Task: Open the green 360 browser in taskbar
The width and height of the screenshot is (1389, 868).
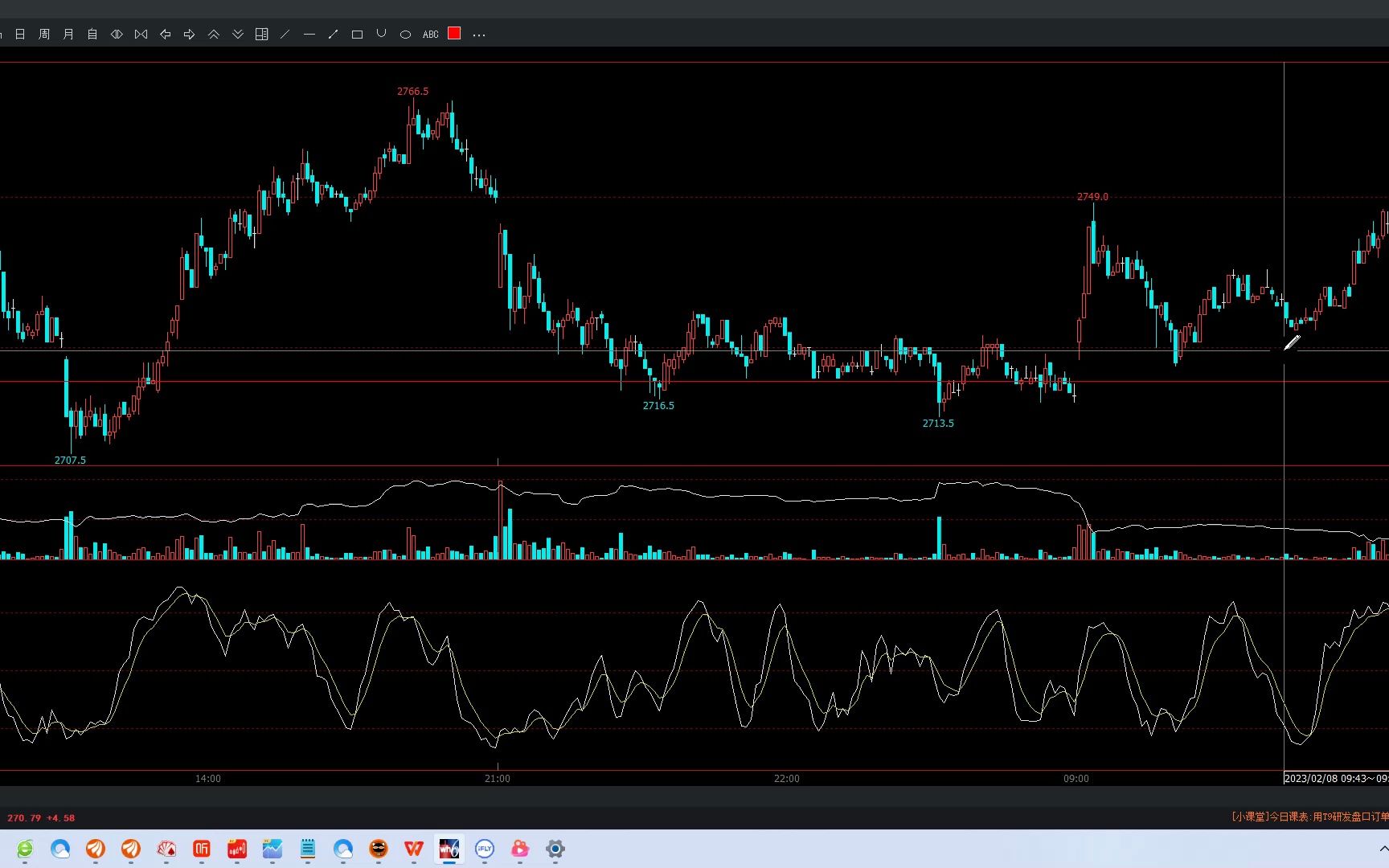Action: click(25, 849)
